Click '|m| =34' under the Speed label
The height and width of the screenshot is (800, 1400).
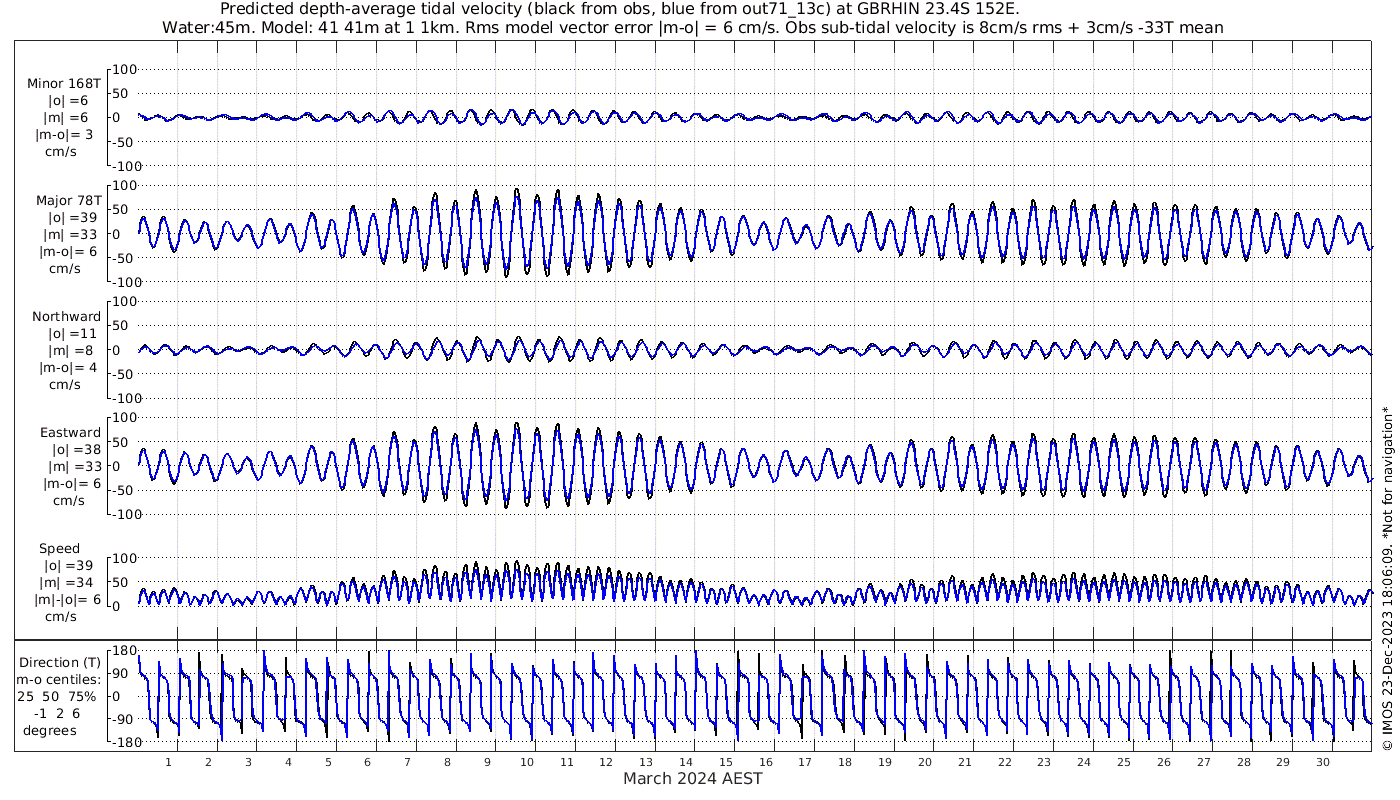click(67, 583)
